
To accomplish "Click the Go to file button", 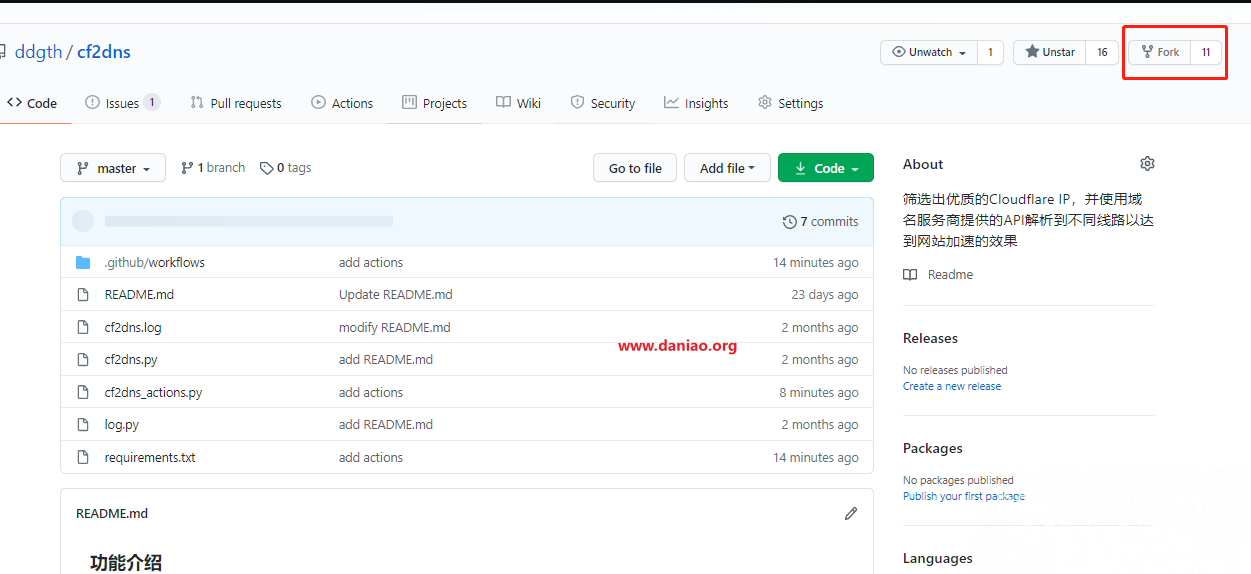I will (x=635, y=168).
